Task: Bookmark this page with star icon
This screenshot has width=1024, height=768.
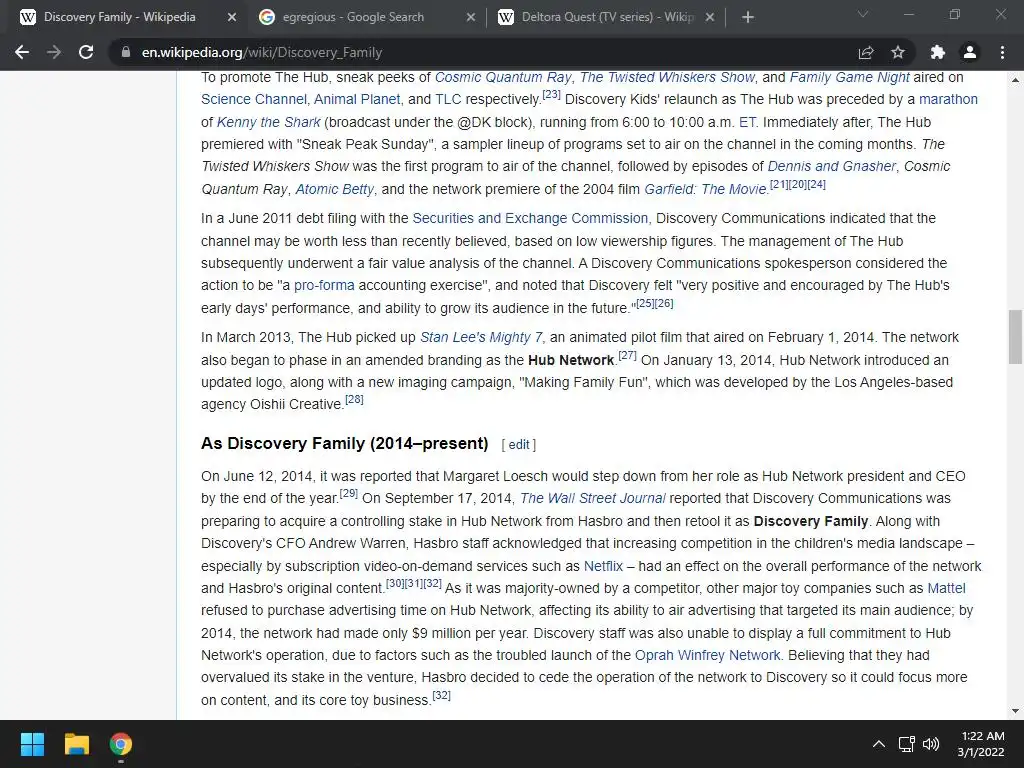Action: (x=898, y=52)
